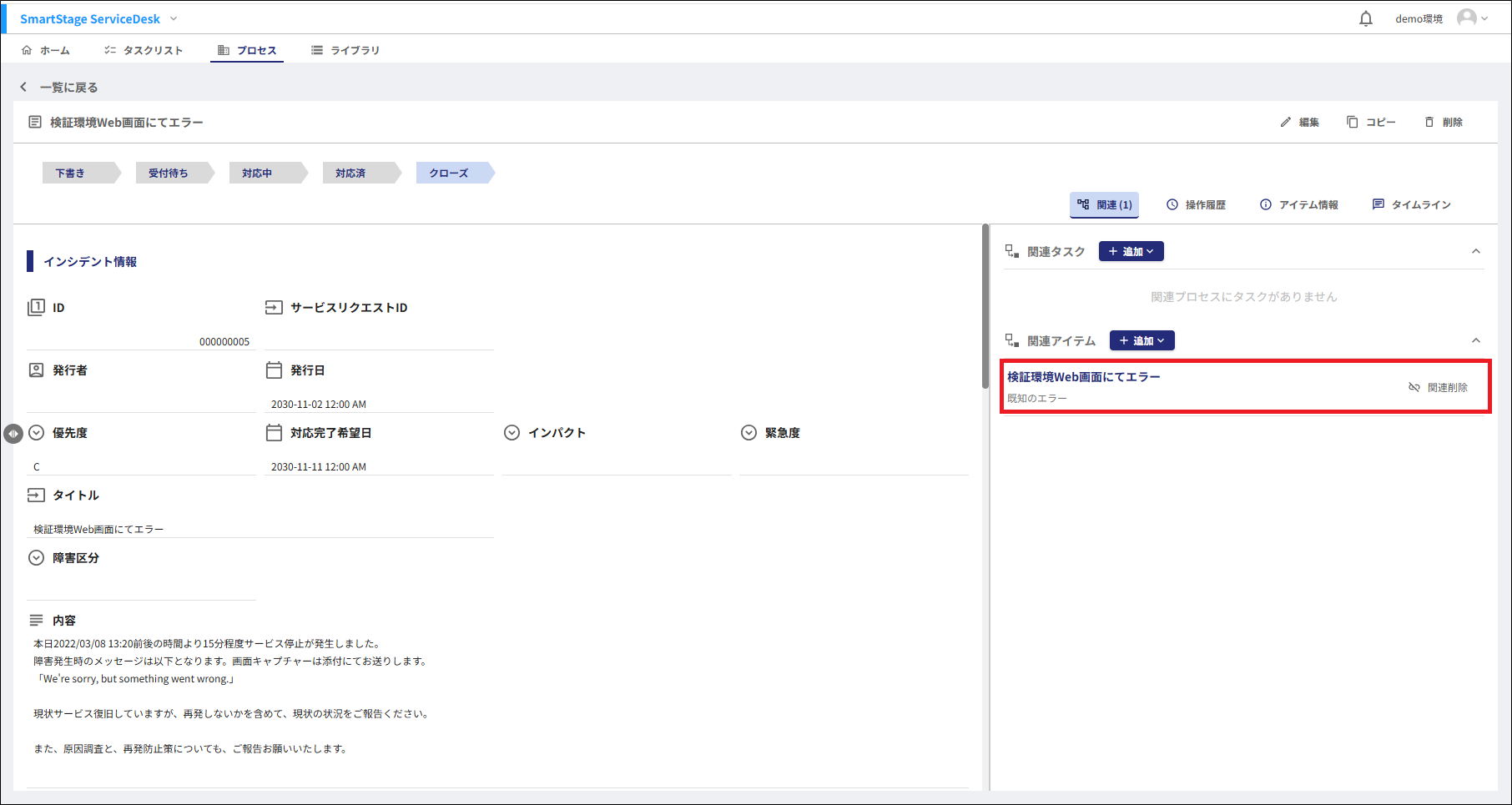Click the 関連タスク hierarchy icon

click(x=1012, y=251)
